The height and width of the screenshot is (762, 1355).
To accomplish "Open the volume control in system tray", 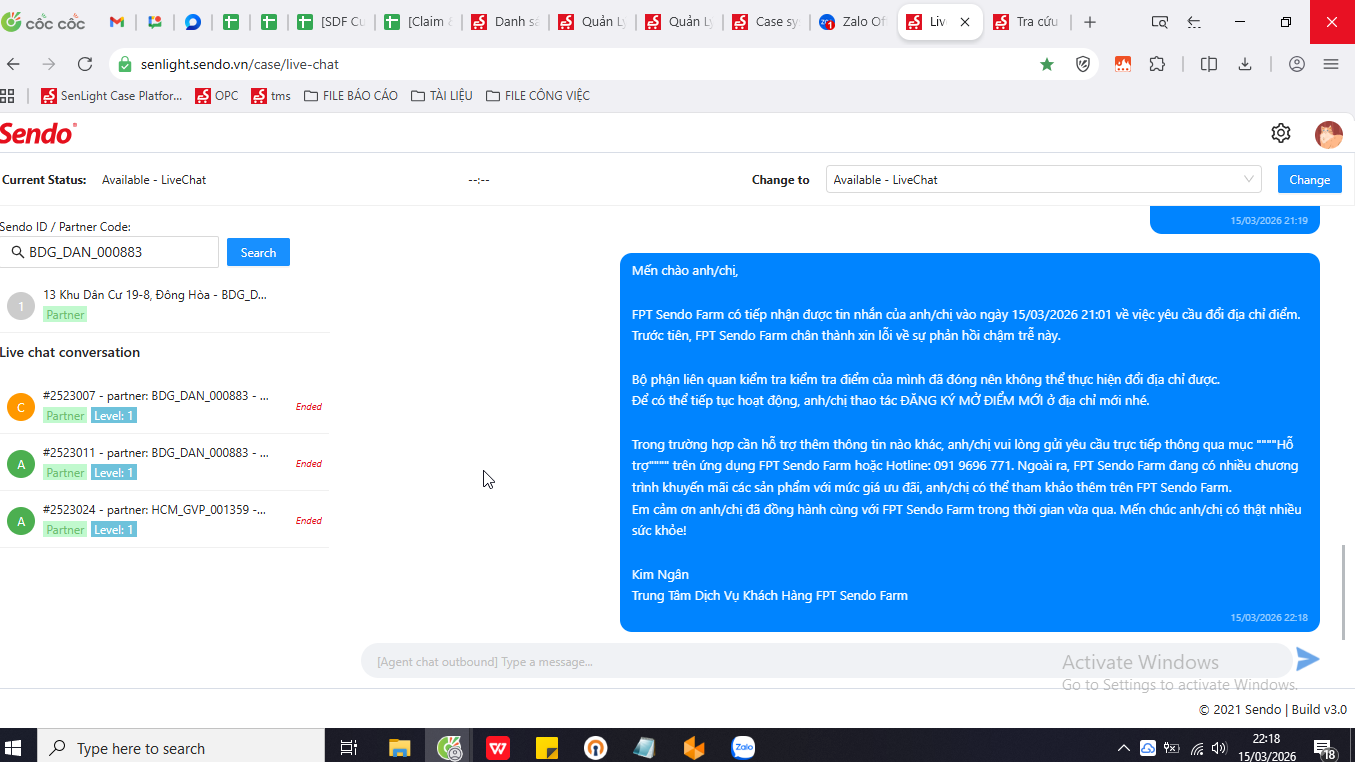I will [x=1219, y=748].
